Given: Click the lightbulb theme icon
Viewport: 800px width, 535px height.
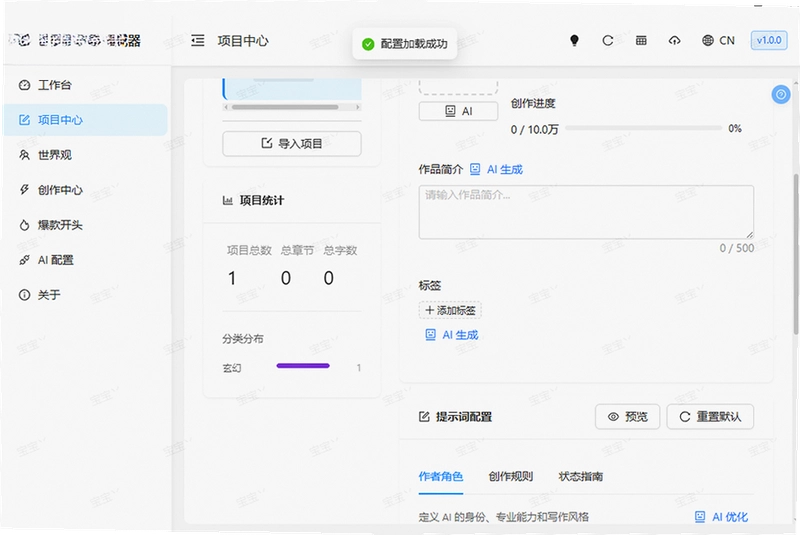Looking at the screenshot, I should coord(574,40).
